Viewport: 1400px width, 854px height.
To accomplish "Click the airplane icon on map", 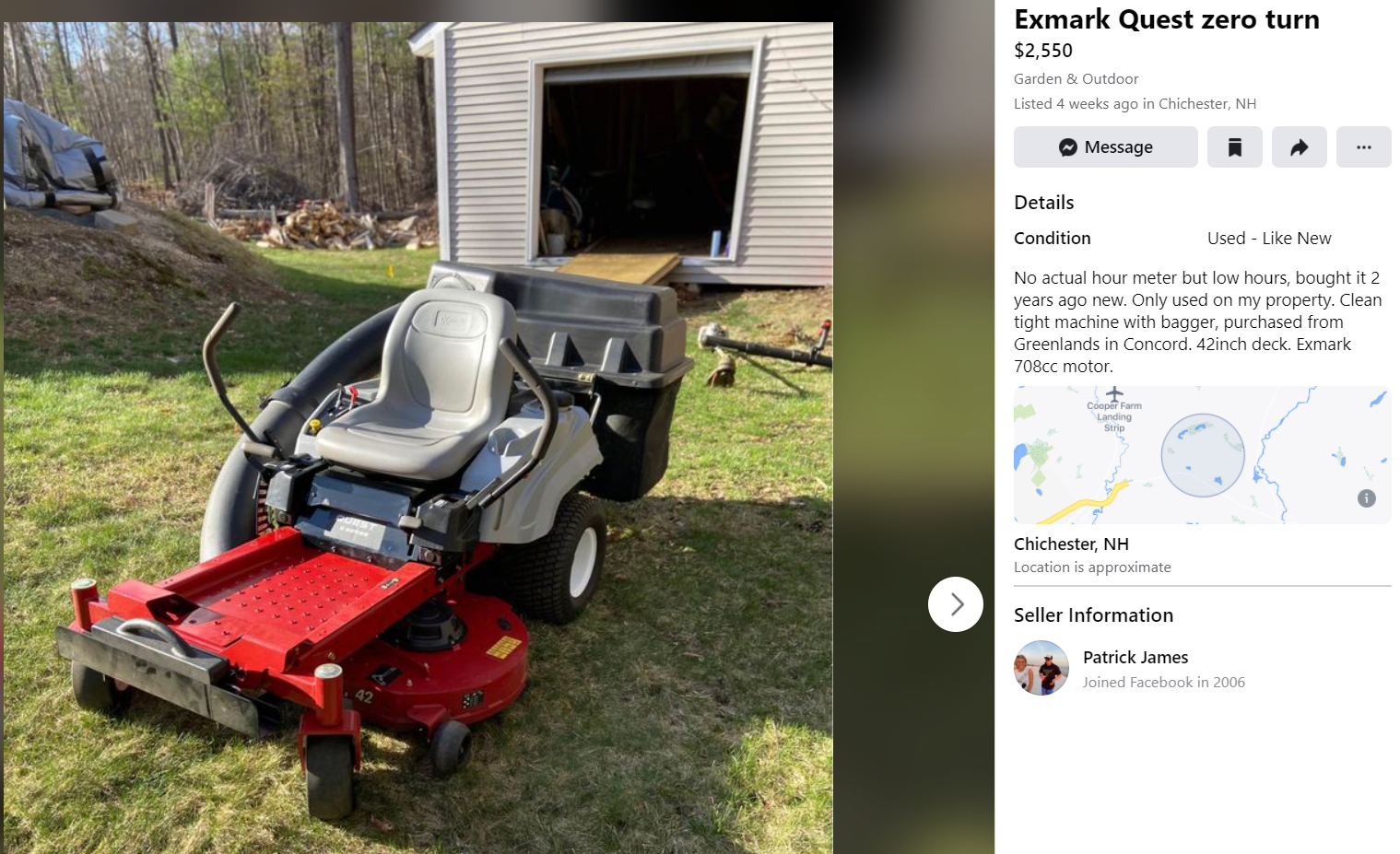I will tap(1114, 393).
